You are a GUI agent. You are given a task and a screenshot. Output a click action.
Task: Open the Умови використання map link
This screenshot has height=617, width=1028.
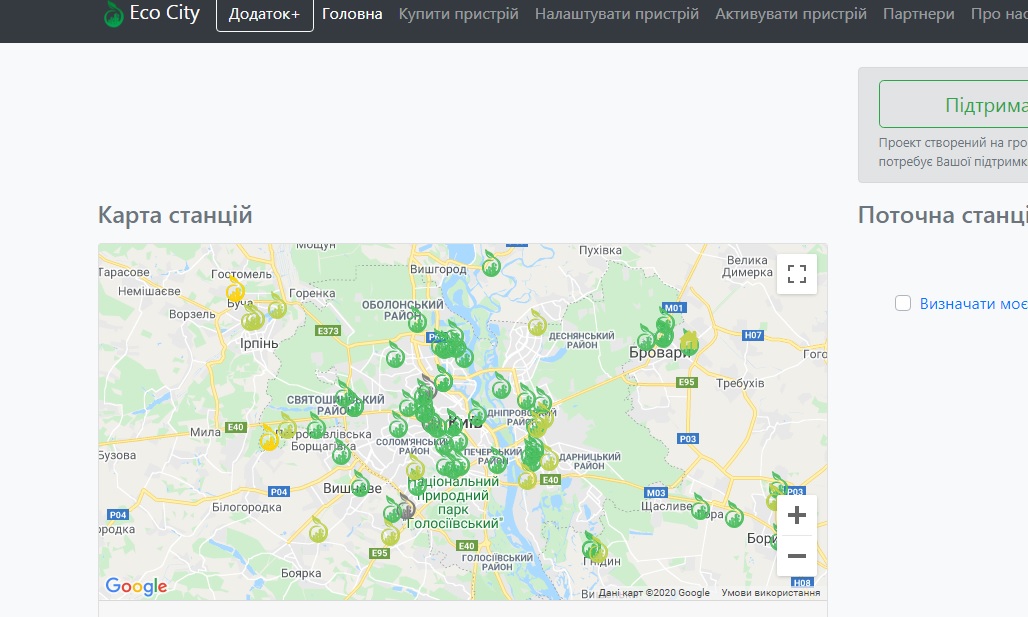point(770,593)
